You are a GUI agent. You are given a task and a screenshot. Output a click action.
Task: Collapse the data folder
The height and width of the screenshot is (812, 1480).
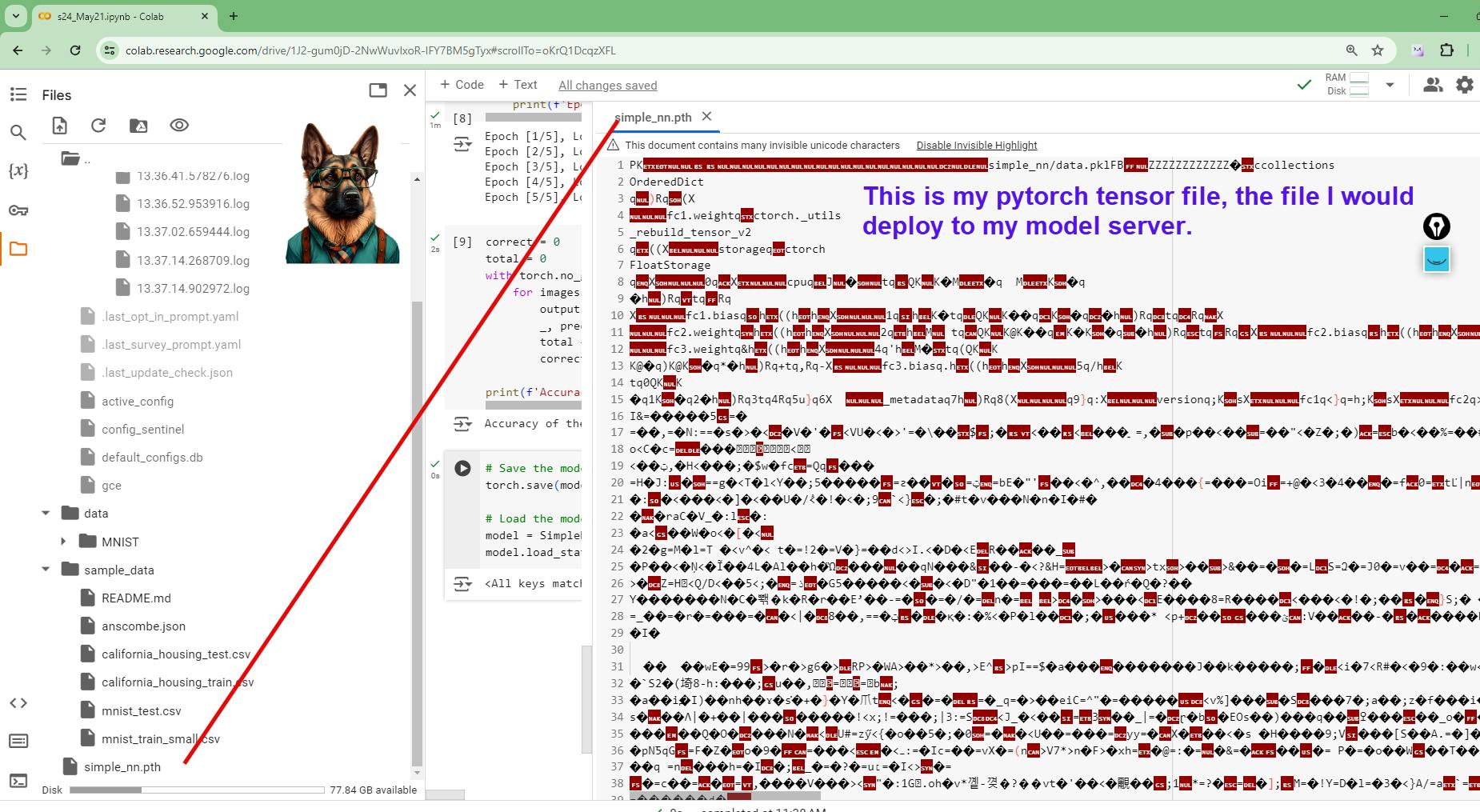46,514
